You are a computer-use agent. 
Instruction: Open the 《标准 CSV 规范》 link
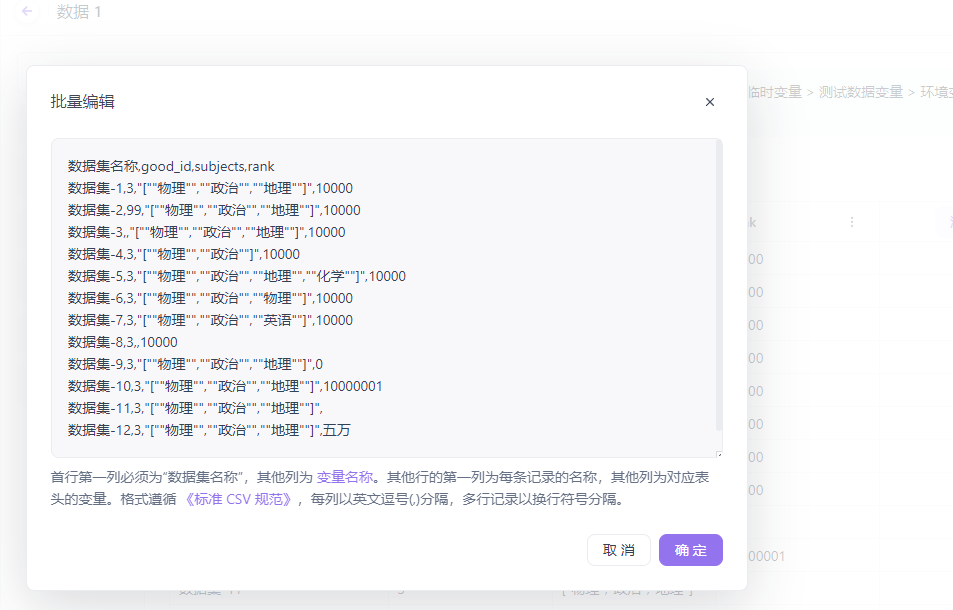[238, 499]
